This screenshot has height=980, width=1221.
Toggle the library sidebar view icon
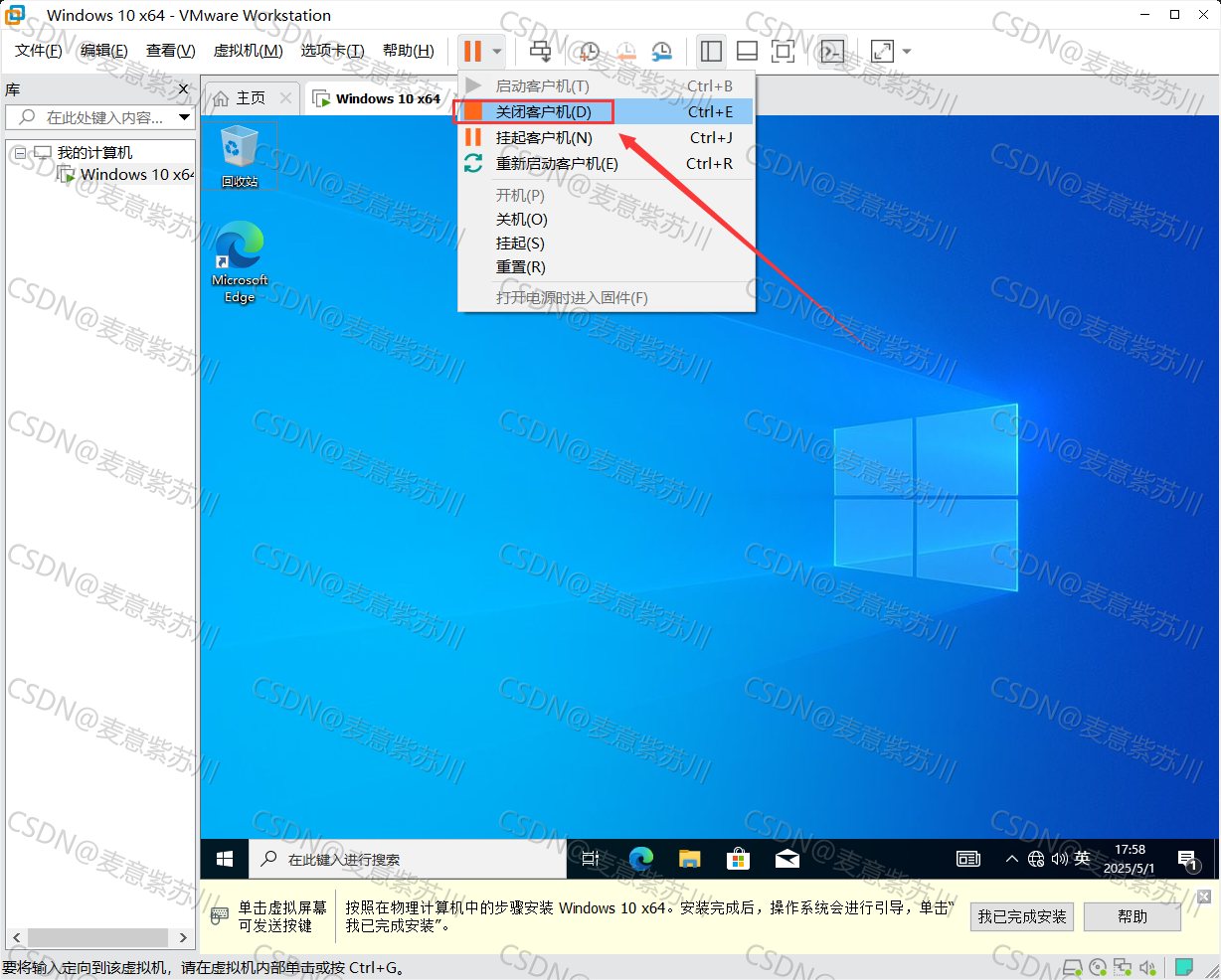pos(711,51)
